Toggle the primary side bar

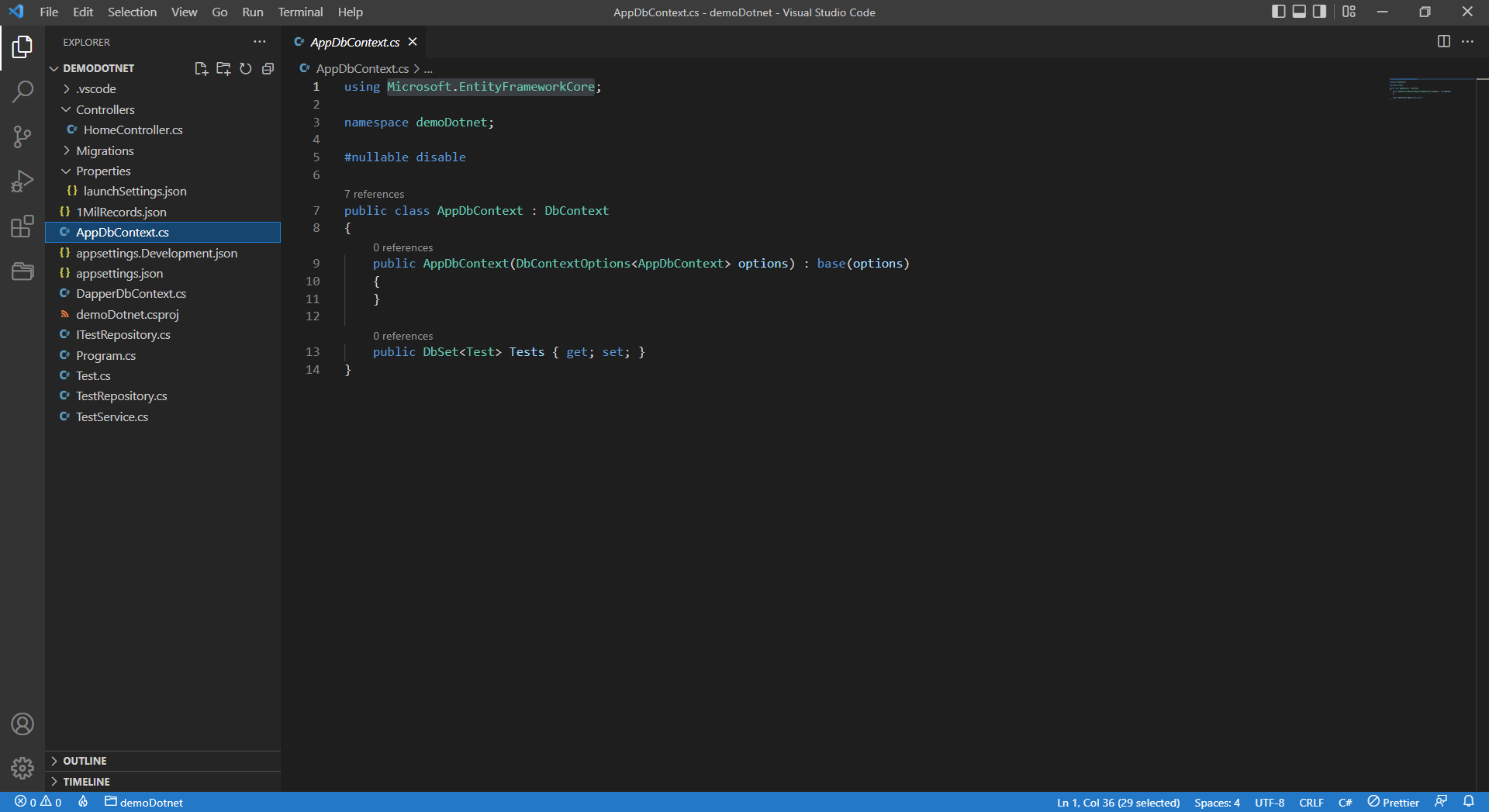[1278, 12]
